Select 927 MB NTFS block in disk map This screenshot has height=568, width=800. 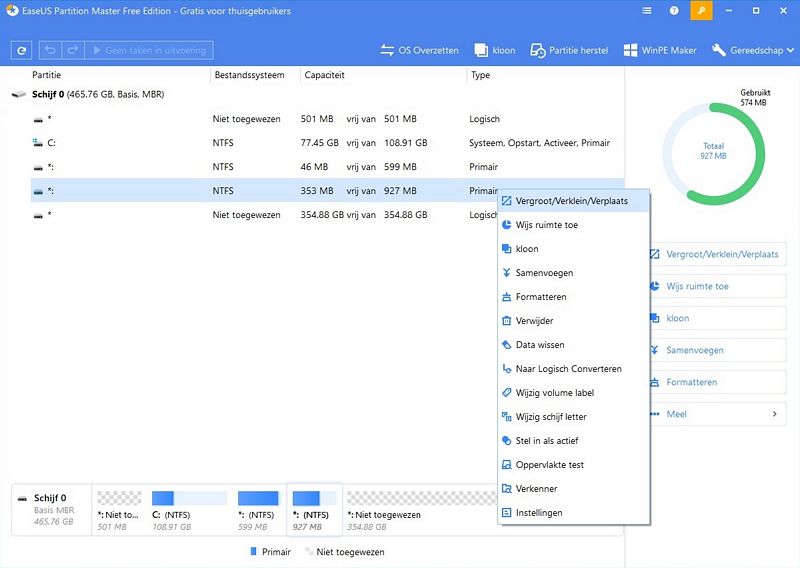pos(314,510)
